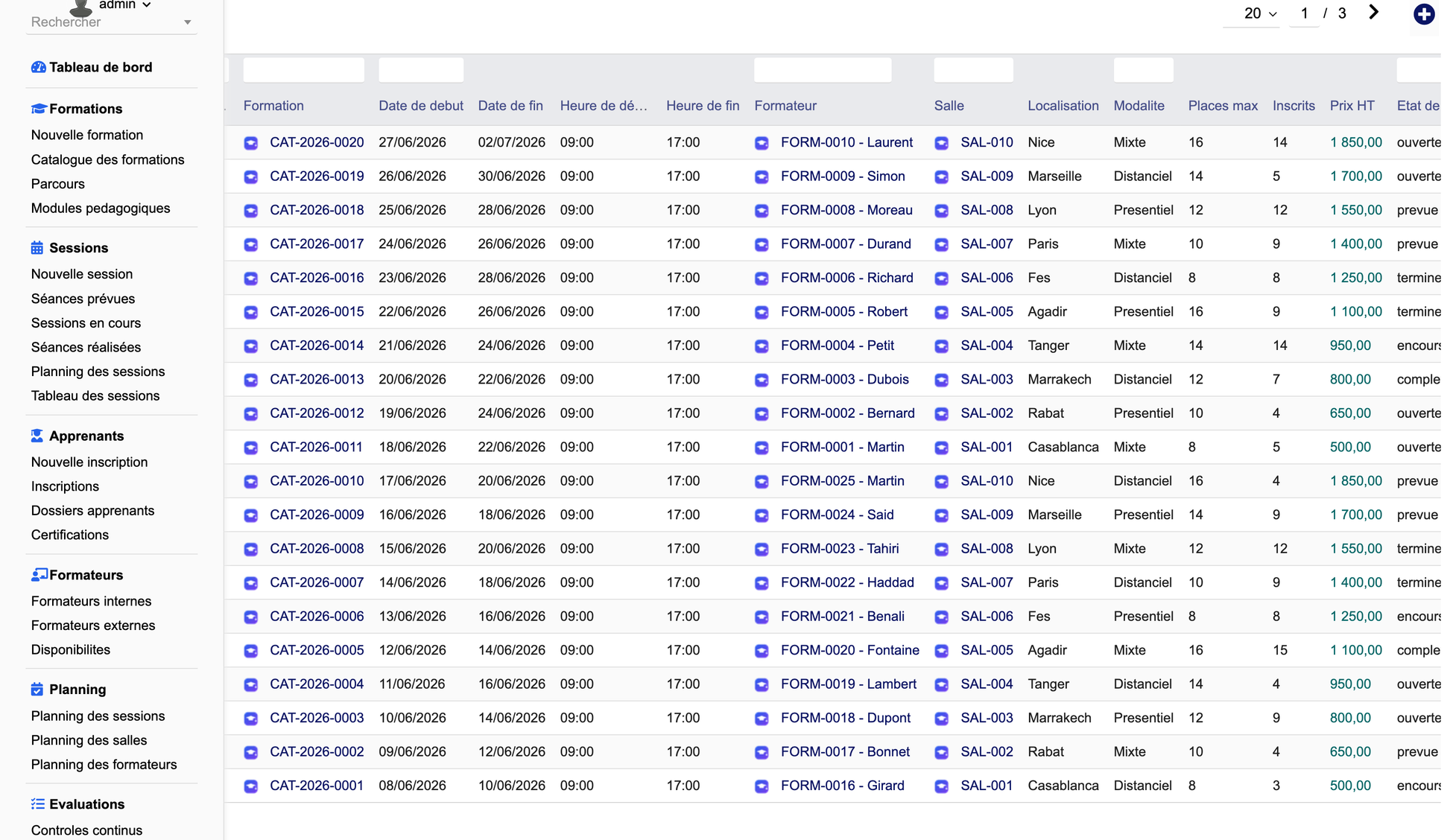1450x840 pixels.
Task: Click the Formations graduation cap icon
Action: (38, 109)
